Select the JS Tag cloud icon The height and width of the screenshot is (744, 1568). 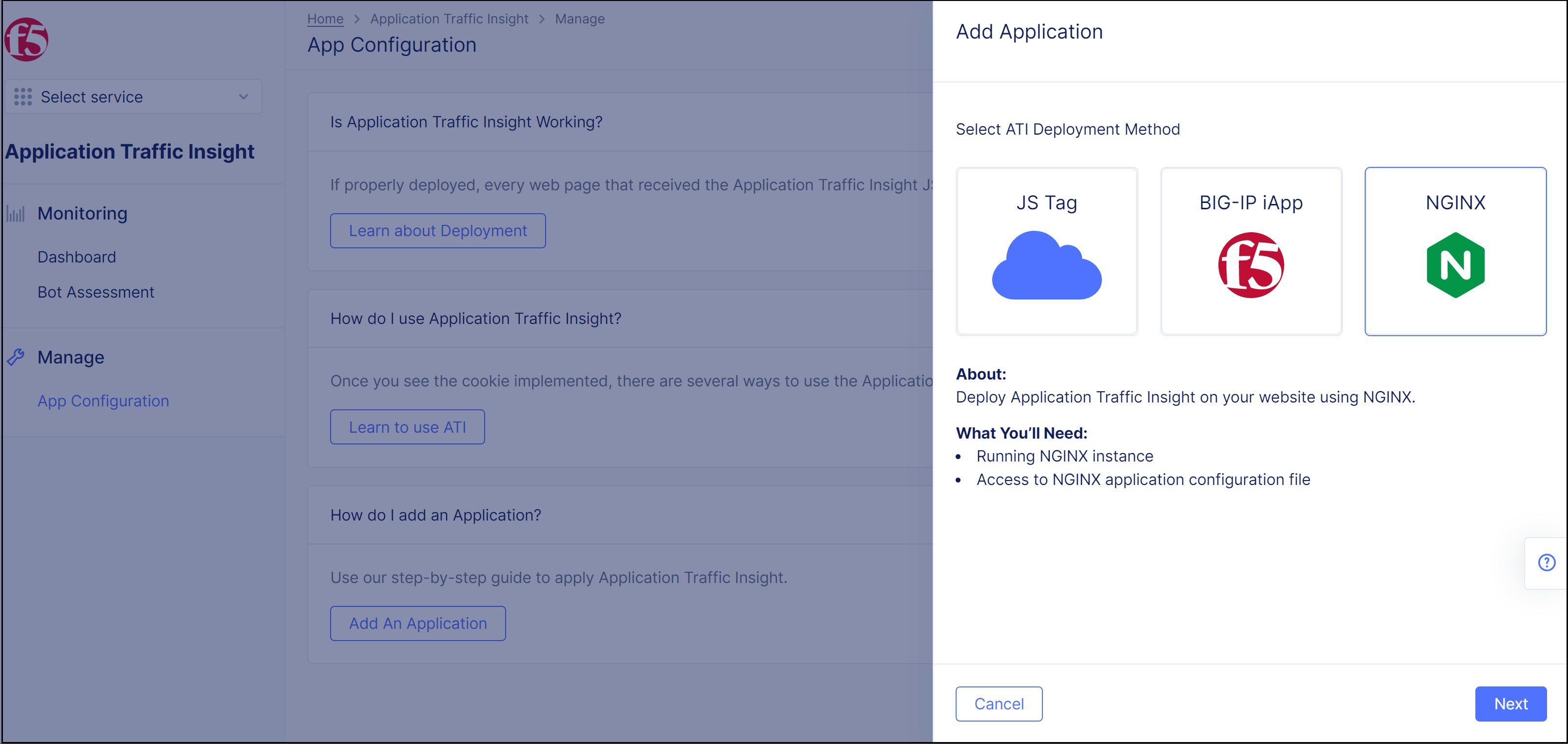tap(1046, 266)
